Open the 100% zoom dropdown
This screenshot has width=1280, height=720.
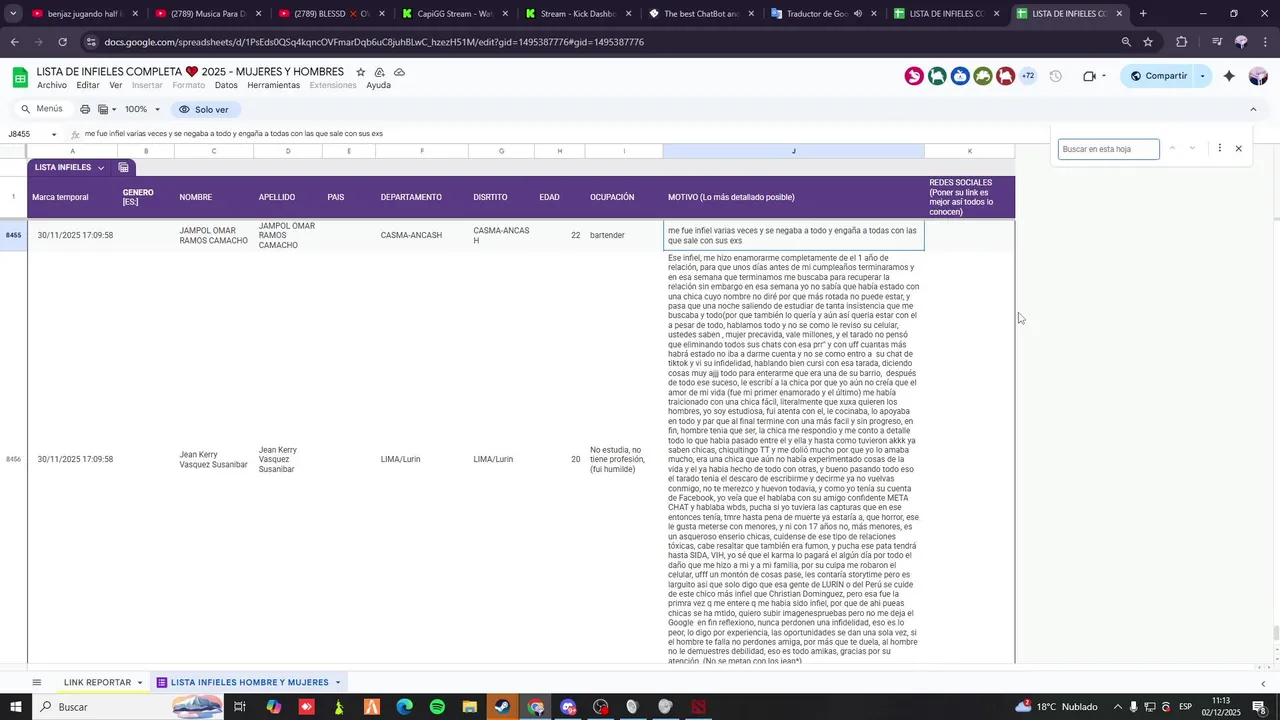(143, 109)
